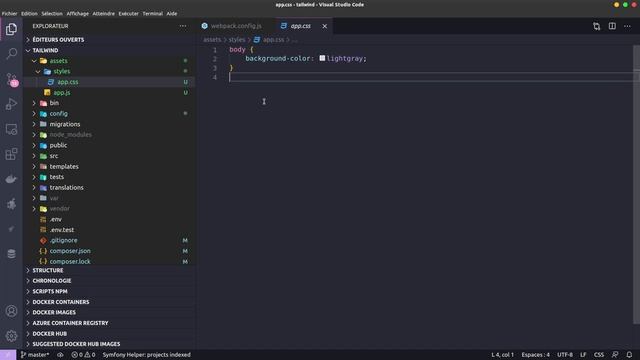
Task: Click the feedback icon in status bar
Action: [615, 355]
